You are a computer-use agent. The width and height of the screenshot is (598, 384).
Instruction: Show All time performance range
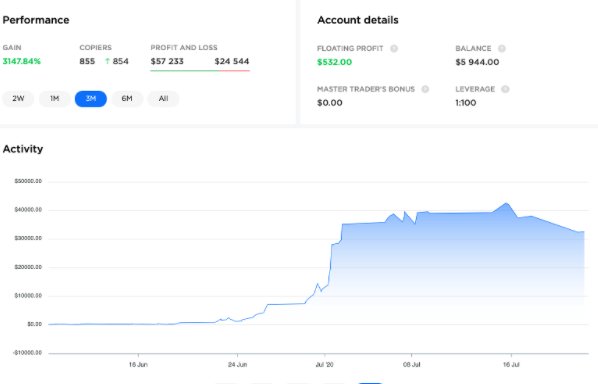tap(163, 99)
